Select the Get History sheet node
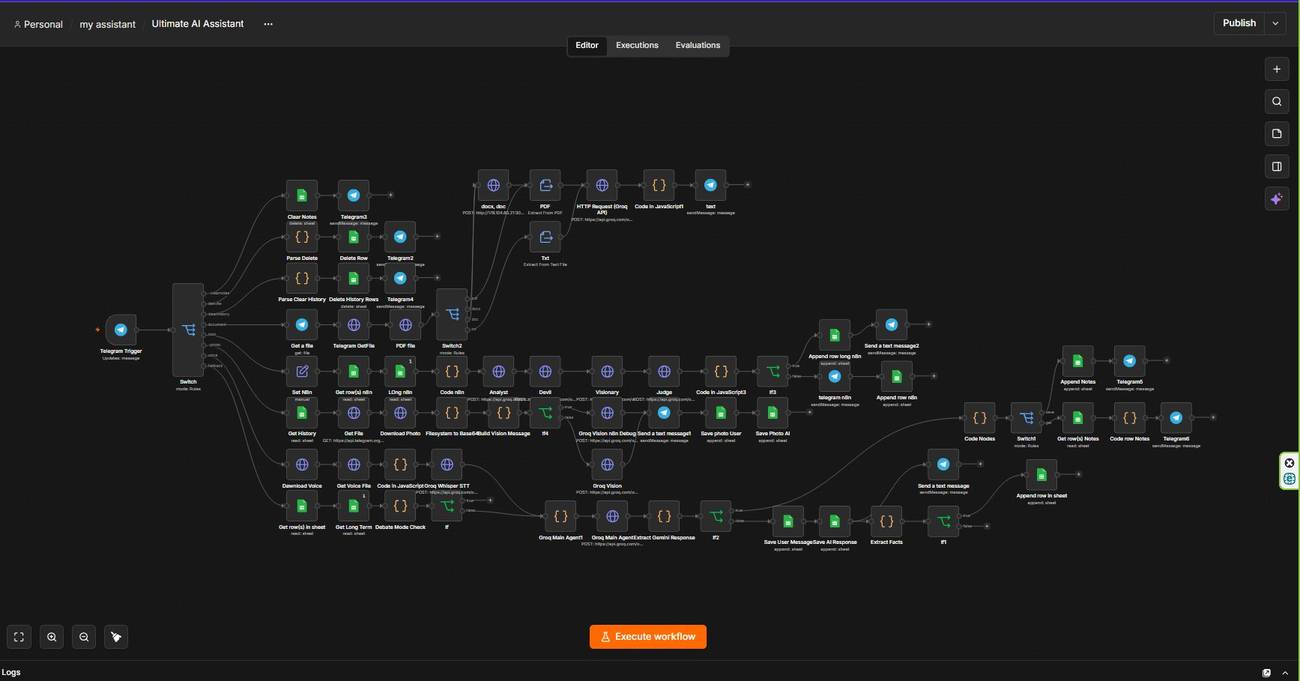Screen dimensions: 1300x681 point(302,412)
